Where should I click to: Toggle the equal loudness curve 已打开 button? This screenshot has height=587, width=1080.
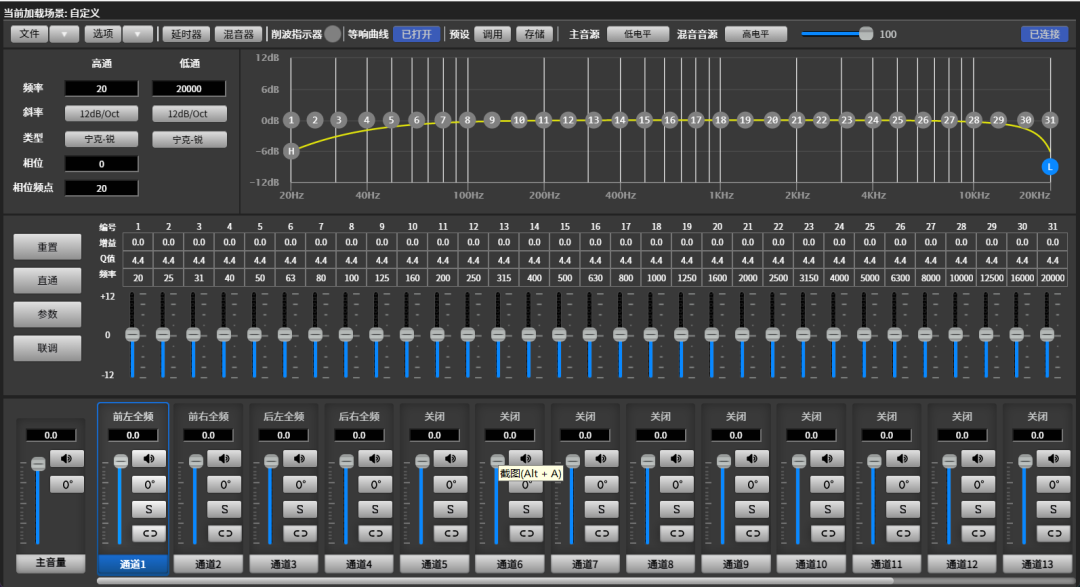click(417, 34)
